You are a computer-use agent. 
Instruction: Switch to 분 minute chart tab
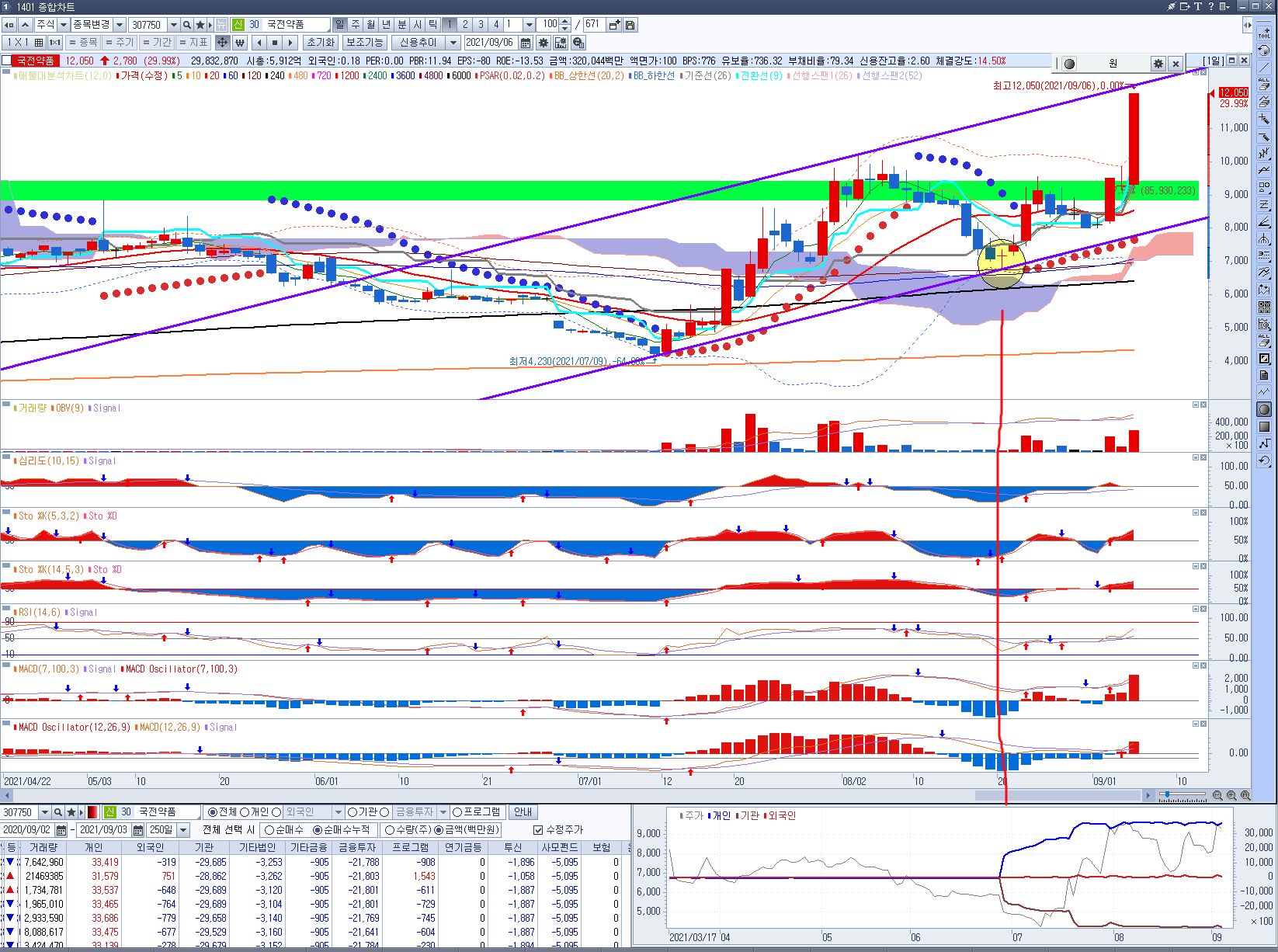tap(402, 25)
